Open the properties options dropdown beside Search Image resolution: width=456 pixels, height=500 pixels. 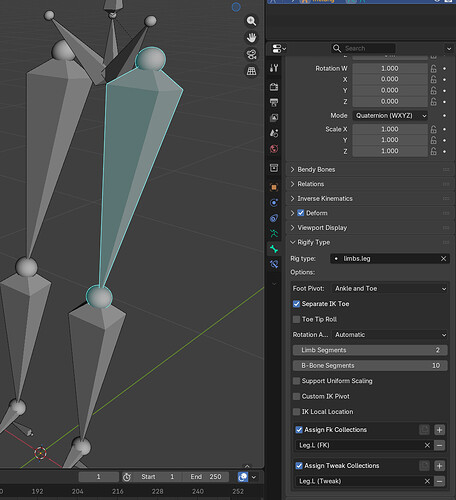pyautogui.click(x=449, y=49)
